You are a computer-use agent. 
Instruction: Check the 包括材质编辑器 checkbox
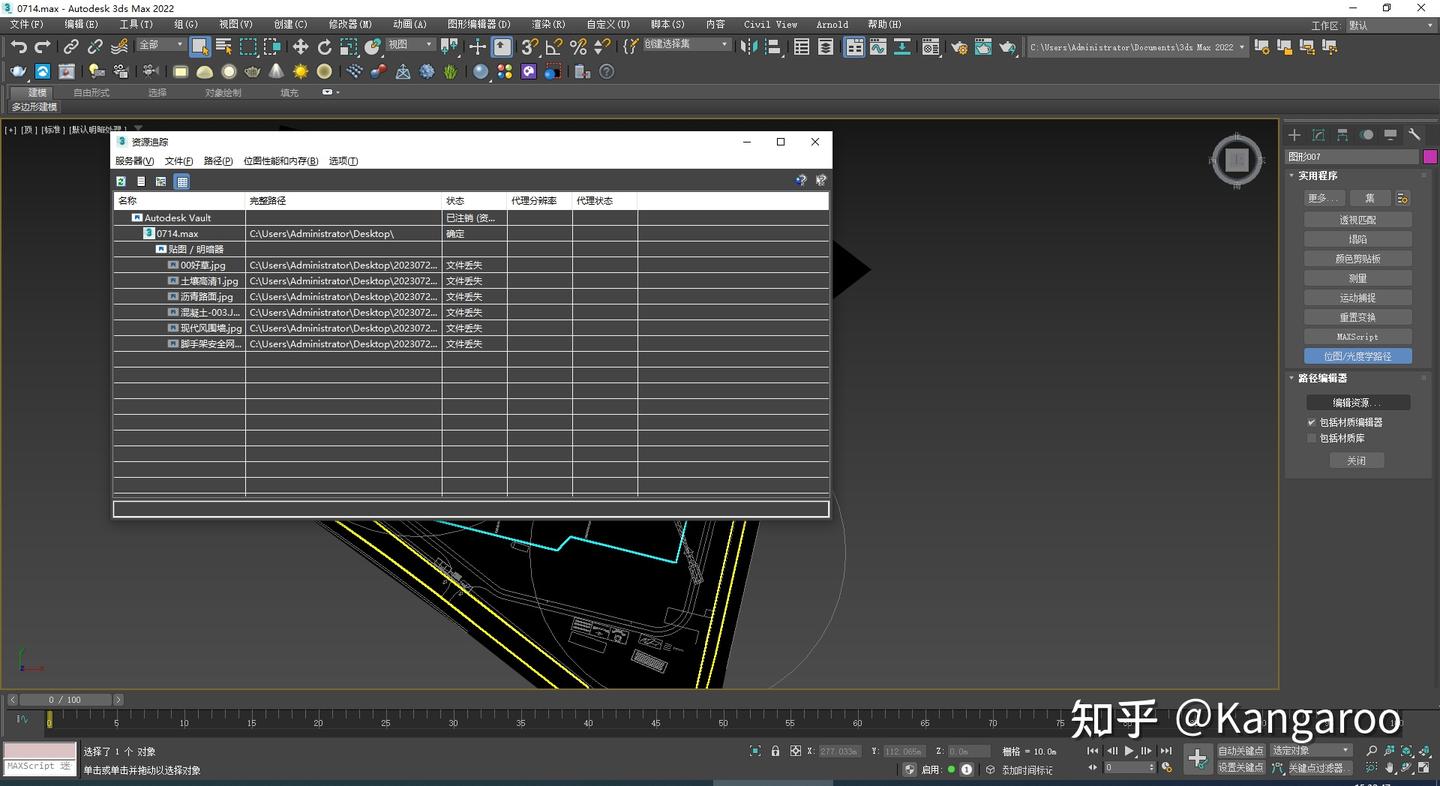coord(1312,422)
